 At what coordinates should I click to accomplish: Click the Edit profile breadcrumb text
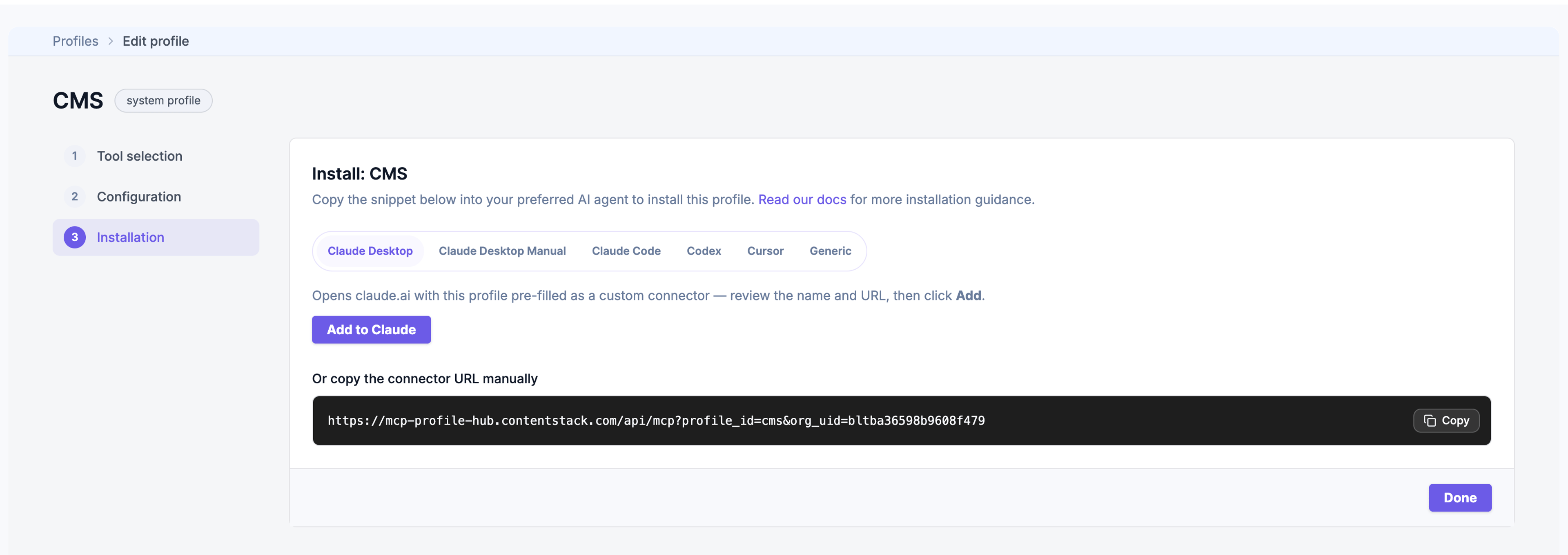pos(156,41)
